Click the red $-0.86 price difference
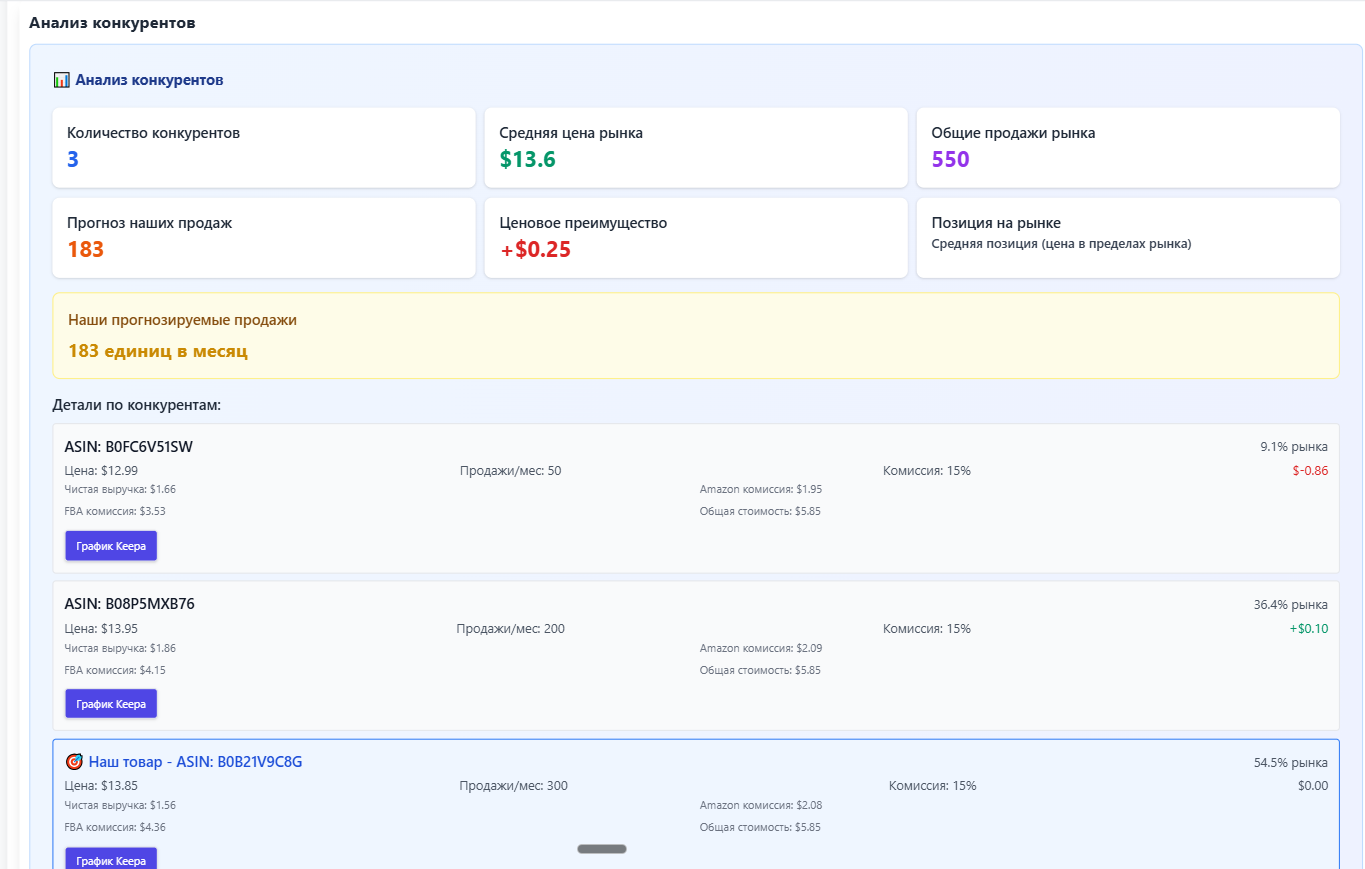 1310,471
